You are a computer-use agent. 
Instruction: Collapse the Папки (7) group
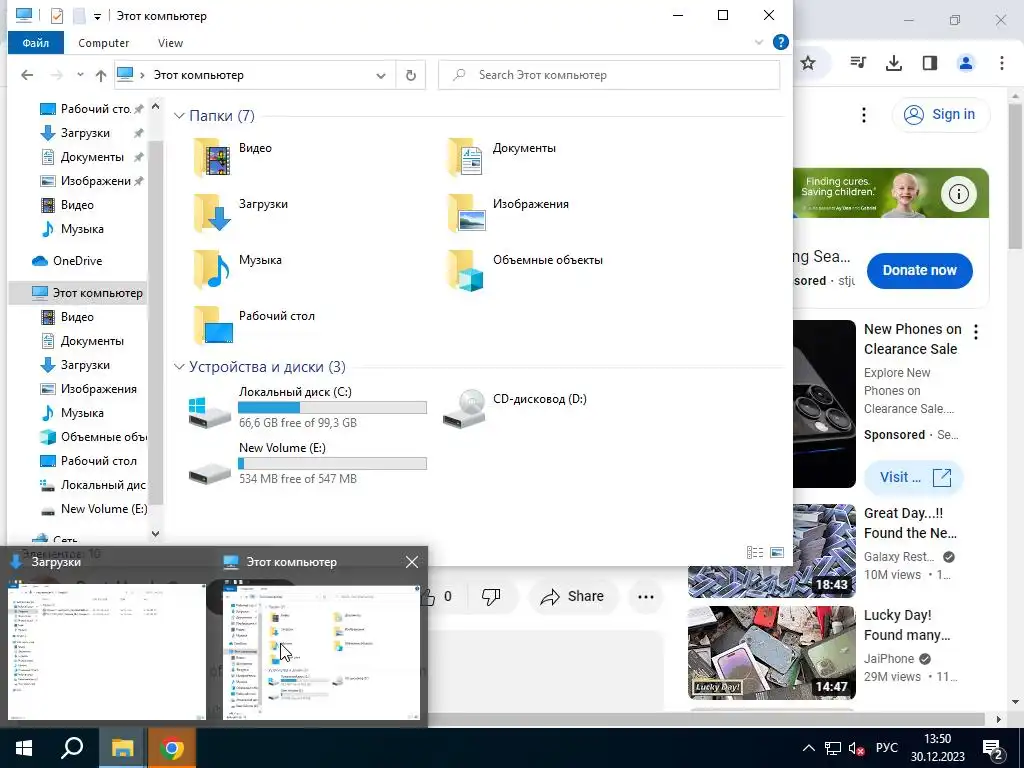(179, 116)
